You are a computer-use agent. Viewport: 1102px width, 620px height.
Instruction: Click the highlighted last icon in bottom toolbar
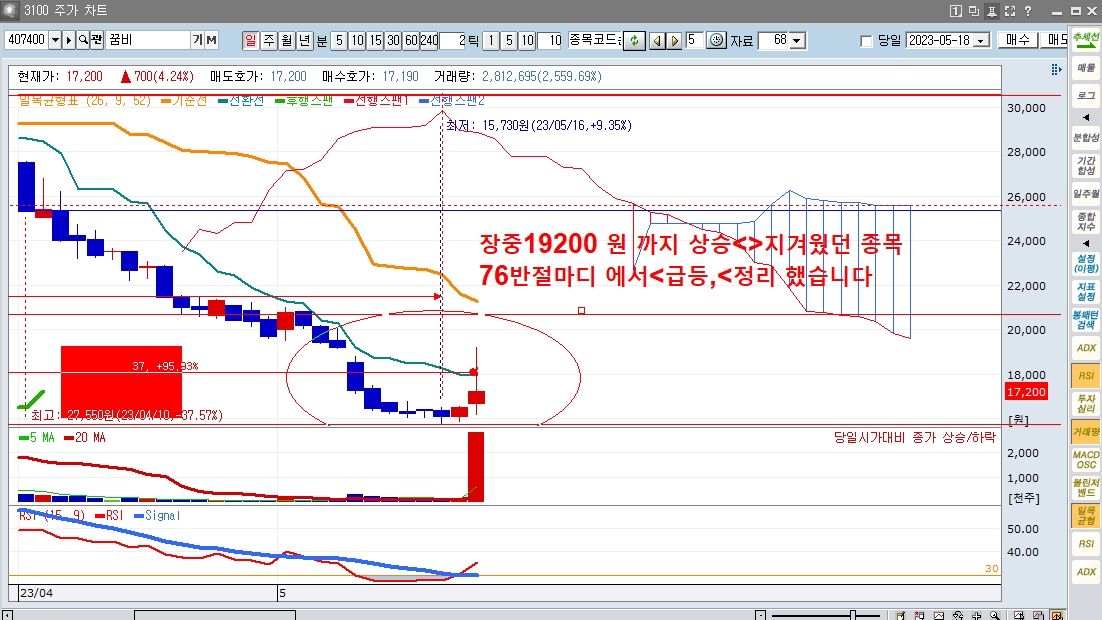coord(1057,615)
